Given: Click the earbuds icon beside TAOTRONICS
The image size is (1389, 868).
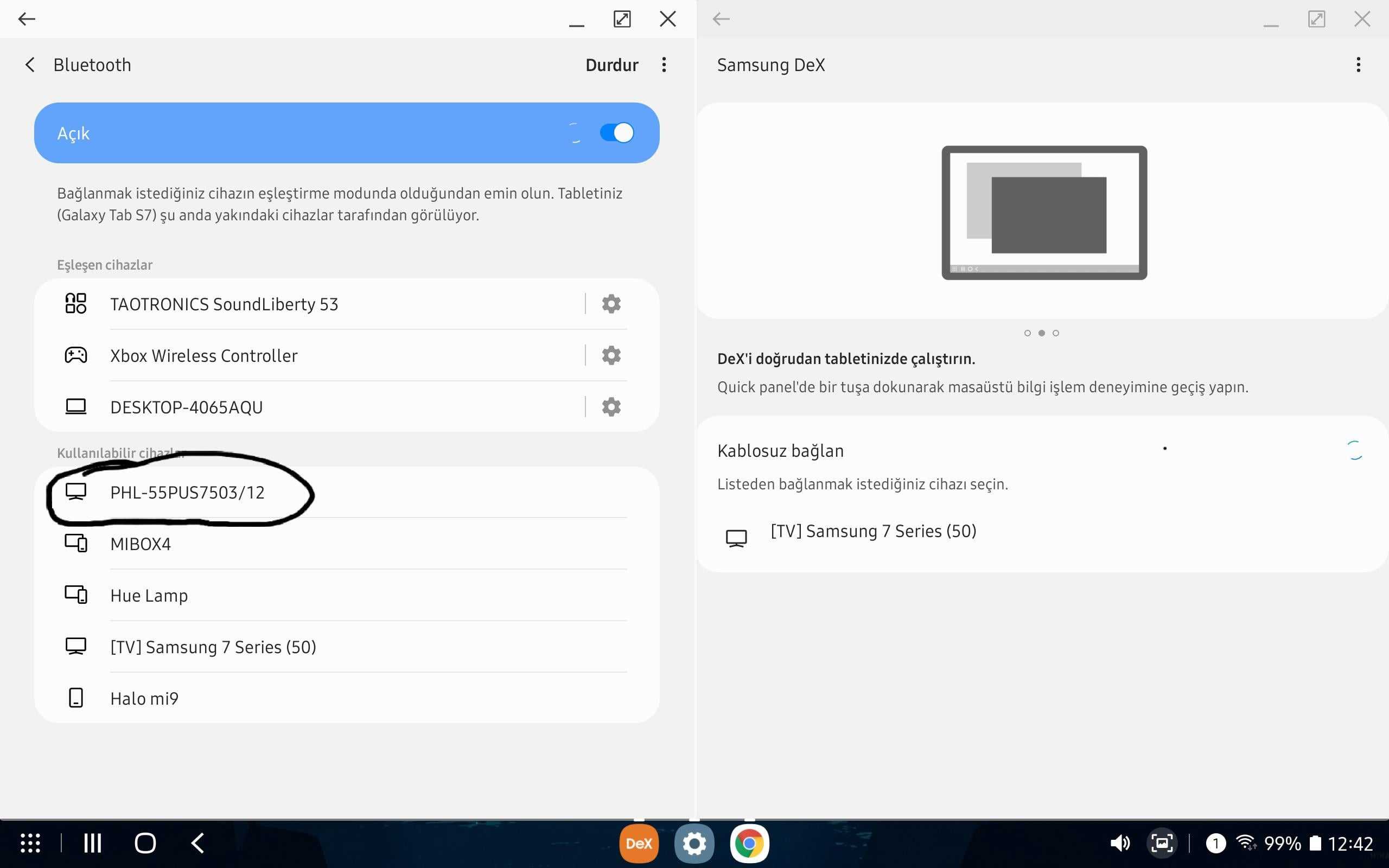Looking at the screenshot, I should [76, 304].
